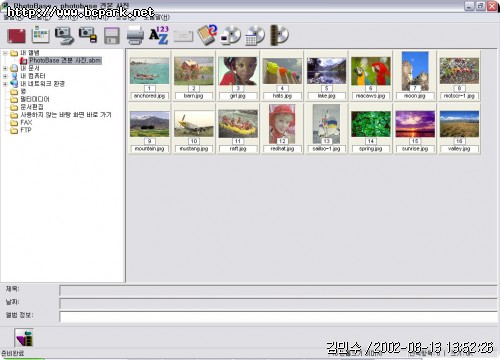Click the file name label anchored.jpg
The height and width of the screenshot is (360, 500).
coord(149,96)
